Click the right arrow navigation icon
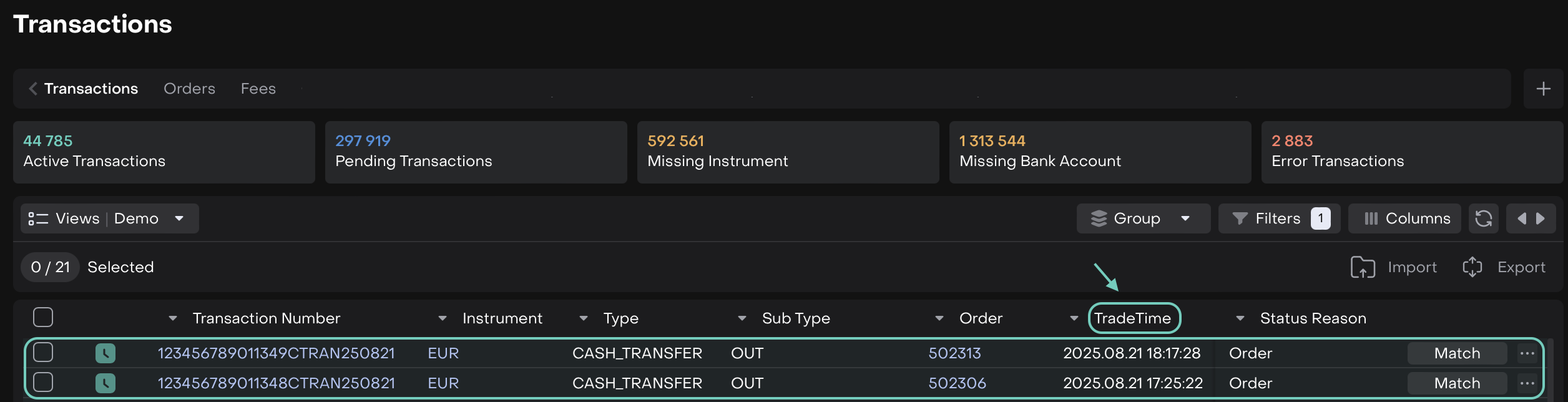The height and width of the screenshot is (402, 1568). click(1541, 218)
